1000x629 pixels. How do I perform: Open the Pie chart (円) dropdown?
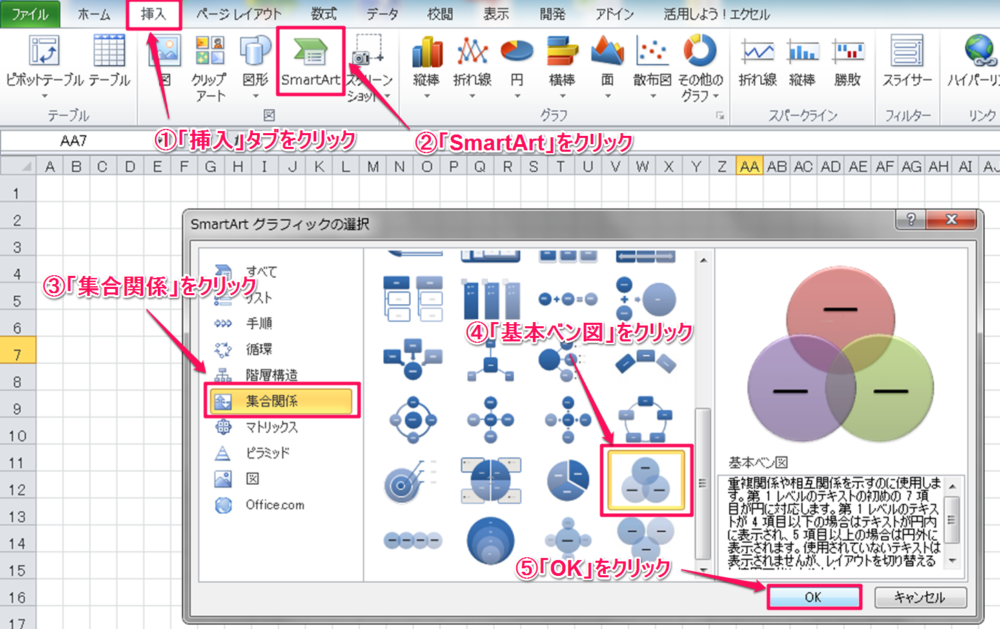tap(516, 65)
